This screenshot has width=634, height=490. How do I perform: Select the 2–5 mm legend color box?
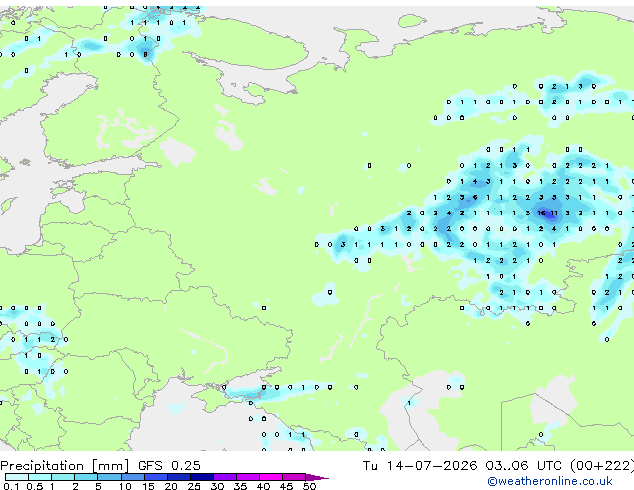pyautogui.click(x=86, y=477)
